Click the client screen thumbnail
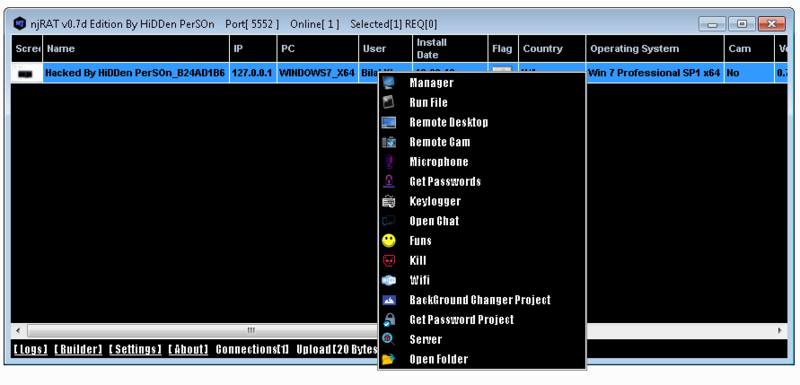 coord(26,73)
